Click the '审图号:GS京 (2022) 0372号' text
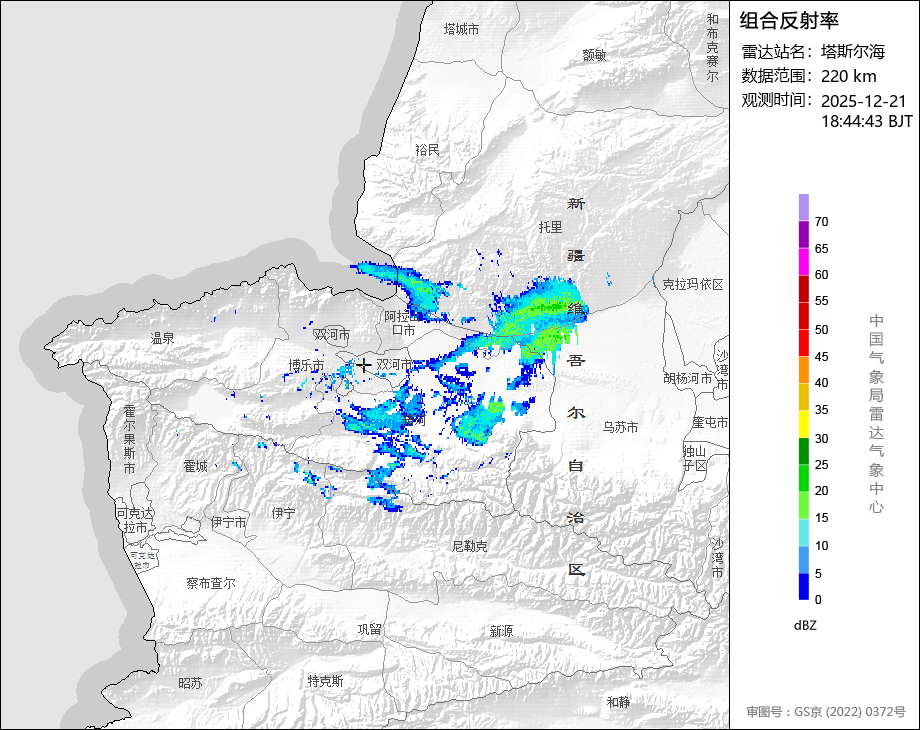This screenshot has width=920, height=730. click(826, 712)
